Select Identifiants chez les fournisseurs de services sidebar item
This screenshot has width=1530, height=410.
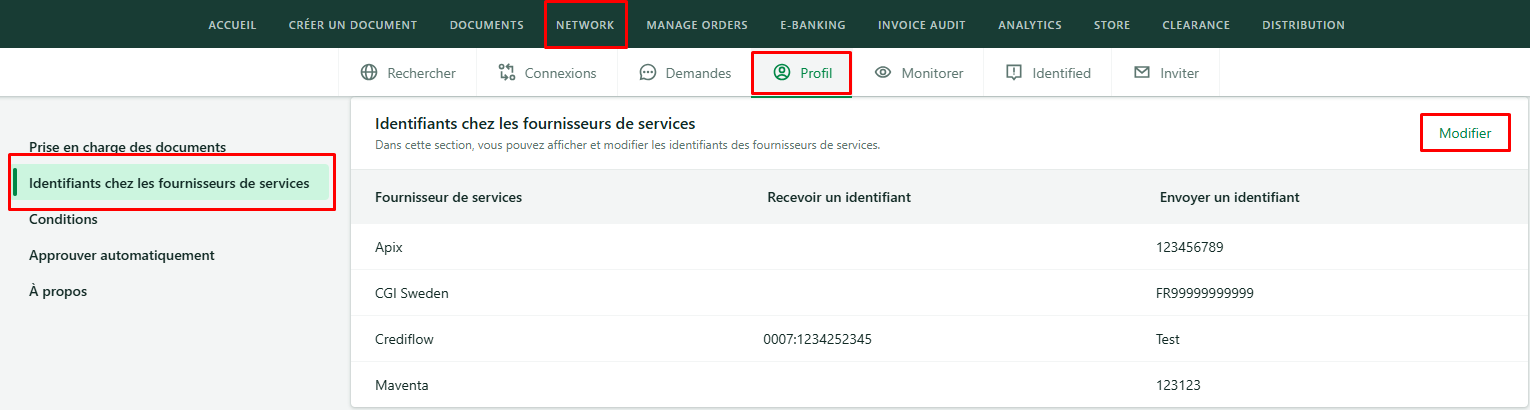point(171,183)
